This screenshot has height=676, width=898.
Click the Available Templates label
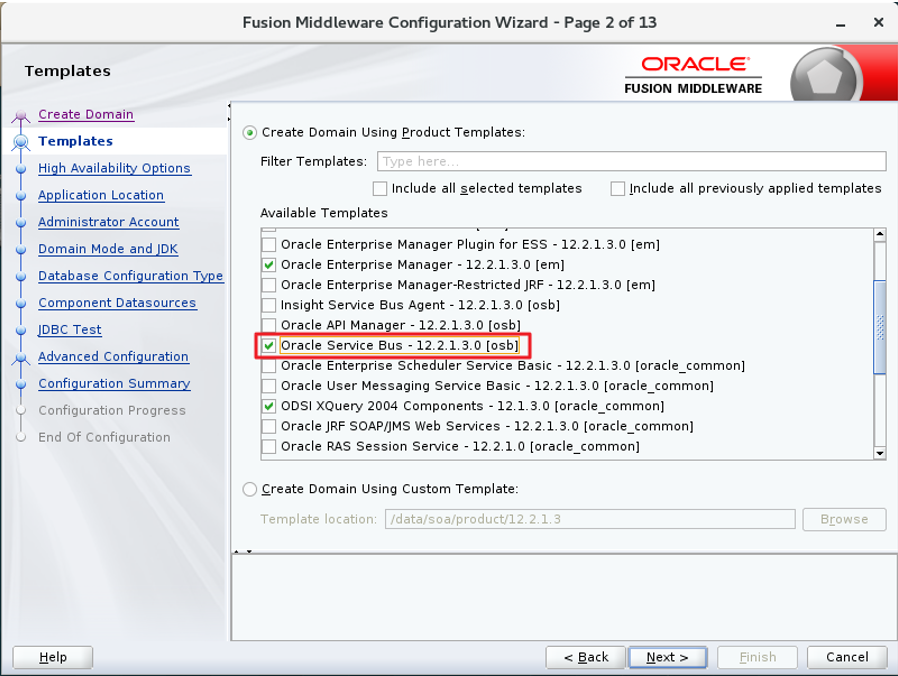[x=324, y=213]
